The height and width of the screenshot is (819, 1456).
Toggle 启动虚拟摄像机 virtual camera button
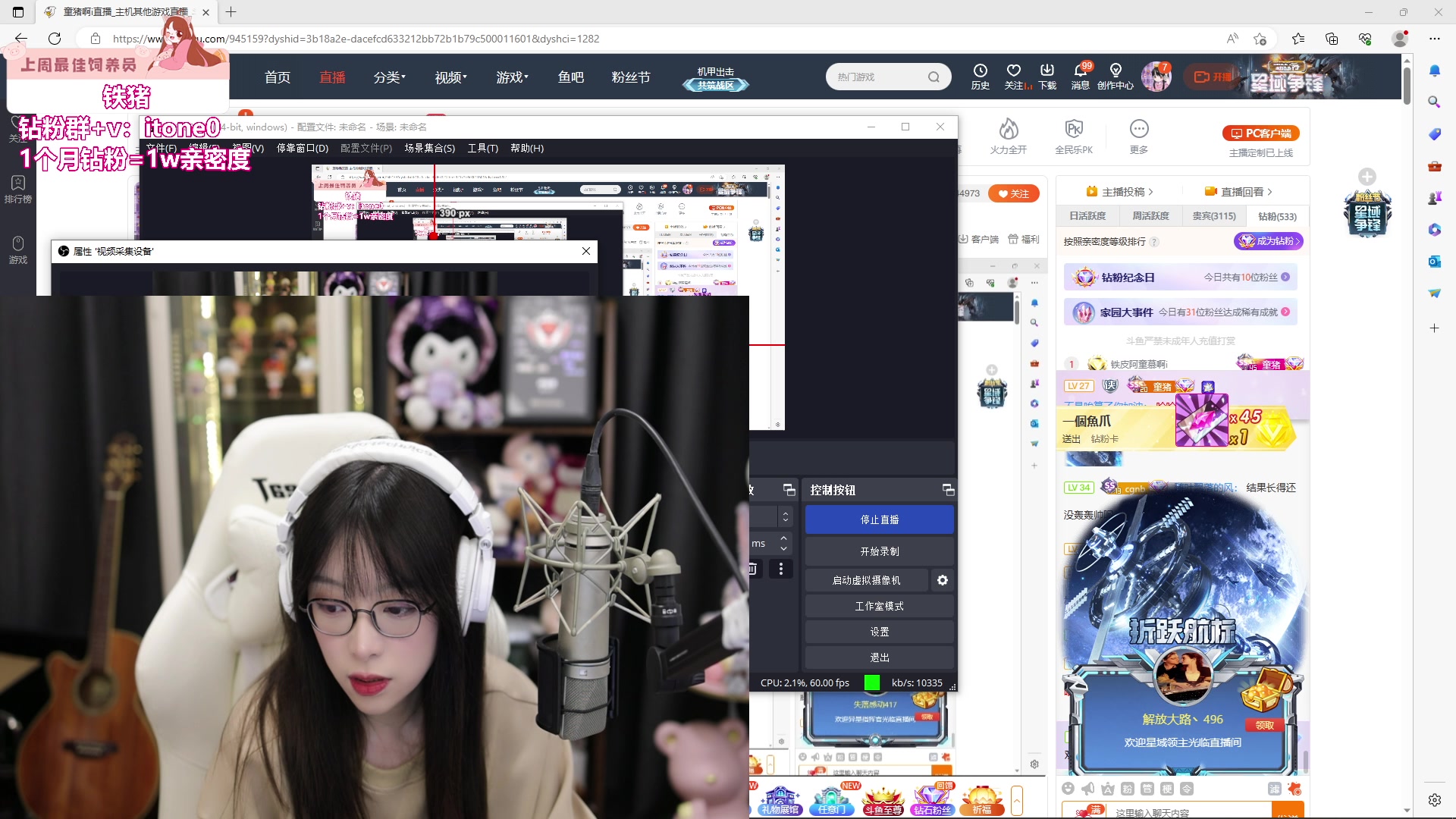(x=866, y=580)
